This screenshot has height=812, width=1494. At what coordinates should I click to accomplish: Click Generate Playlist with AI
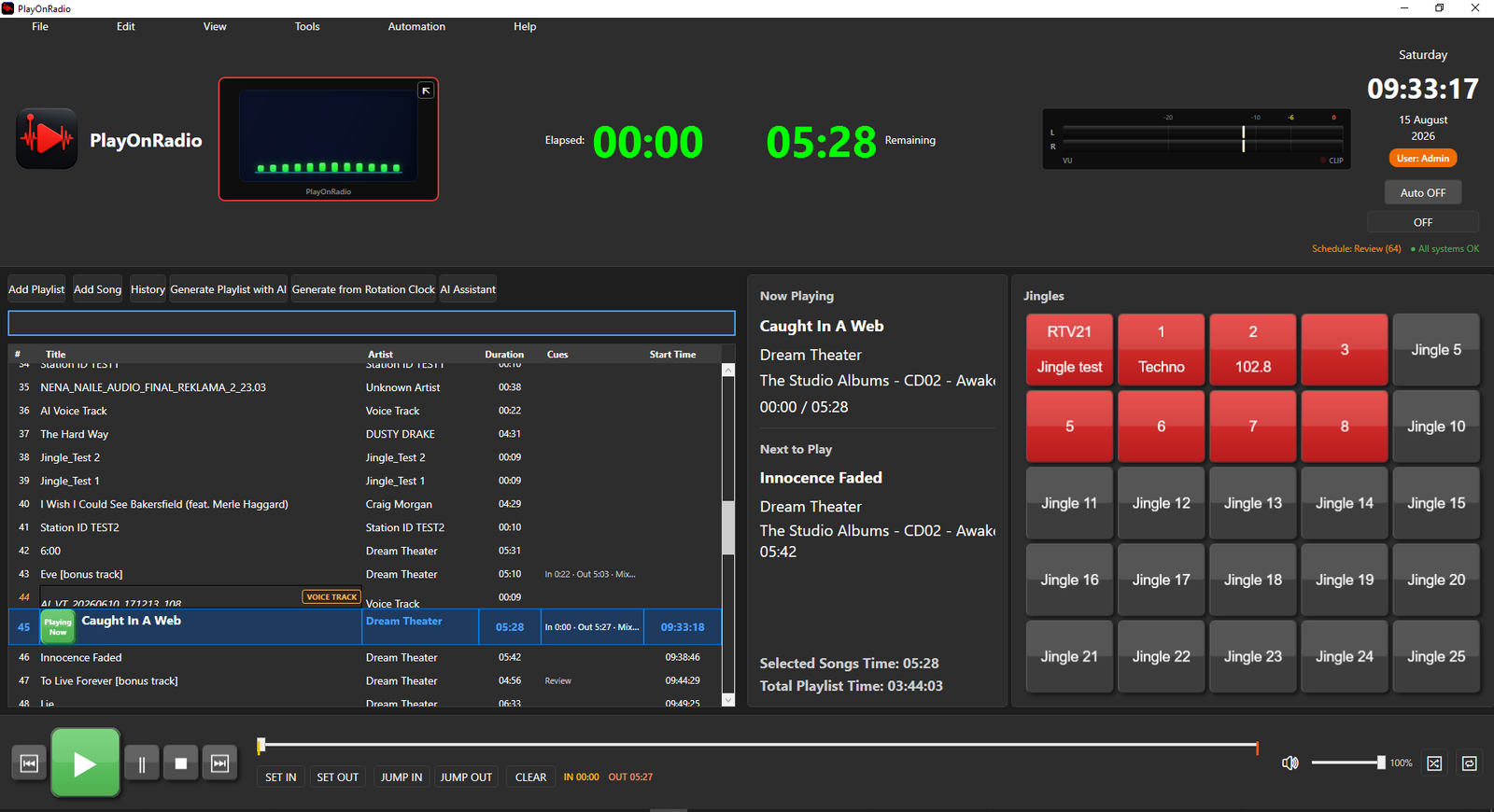229,289
